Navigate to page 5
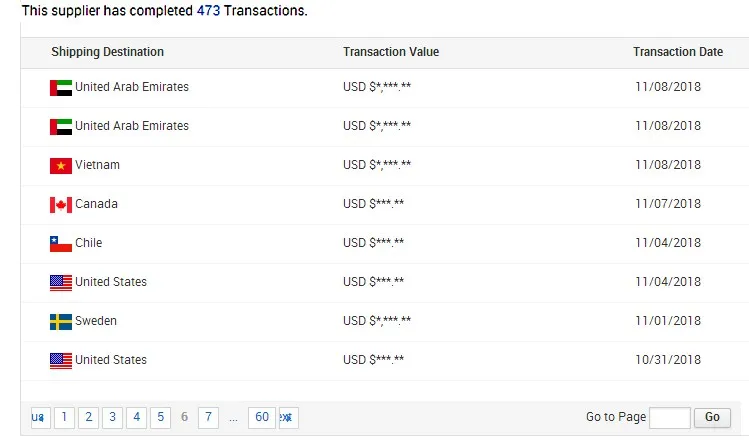This screenshot has width=749, height=448. (160, 417)
